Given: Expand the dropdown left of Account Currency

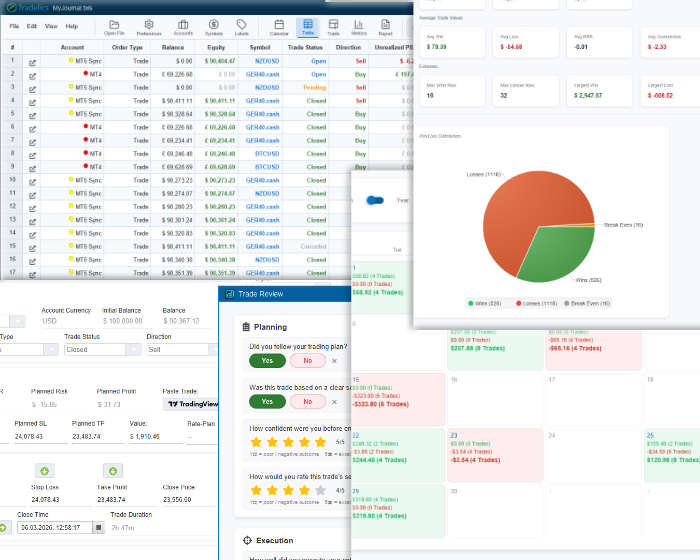Looking at the screenshot, I should click(18, 321).
